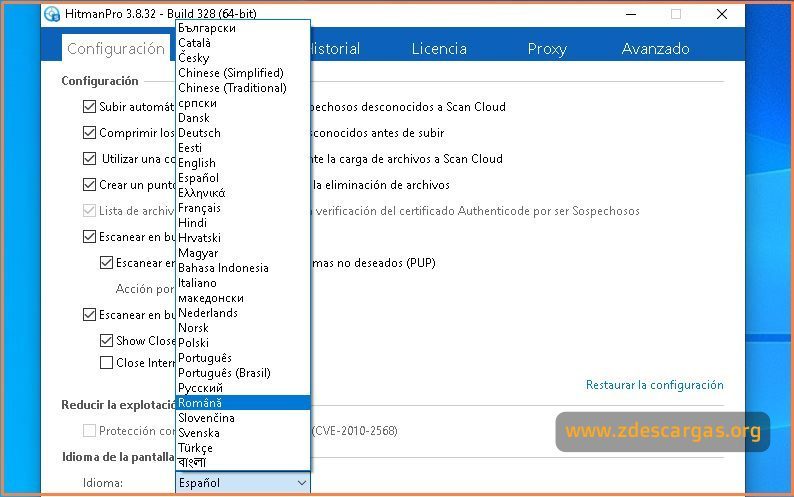Screen dimensions: 794x497
Task: Toggle 'Crear un punto' restore checkbox
Action: 89,184
